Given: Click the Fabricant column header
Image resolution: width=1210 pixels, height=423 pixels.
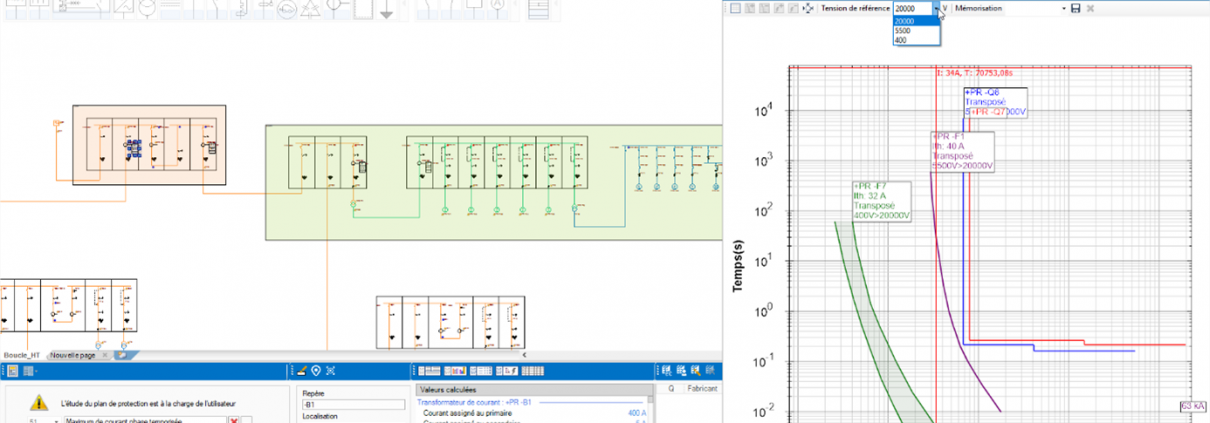Looking at the screenshot, I should 702,390.
